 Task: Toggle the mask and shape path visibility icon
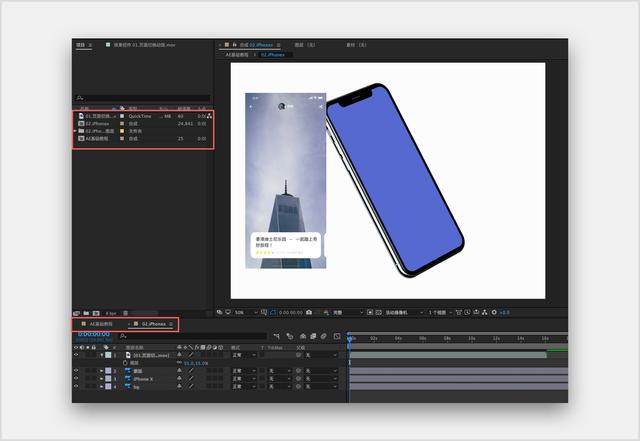click(x=273, y=312)
